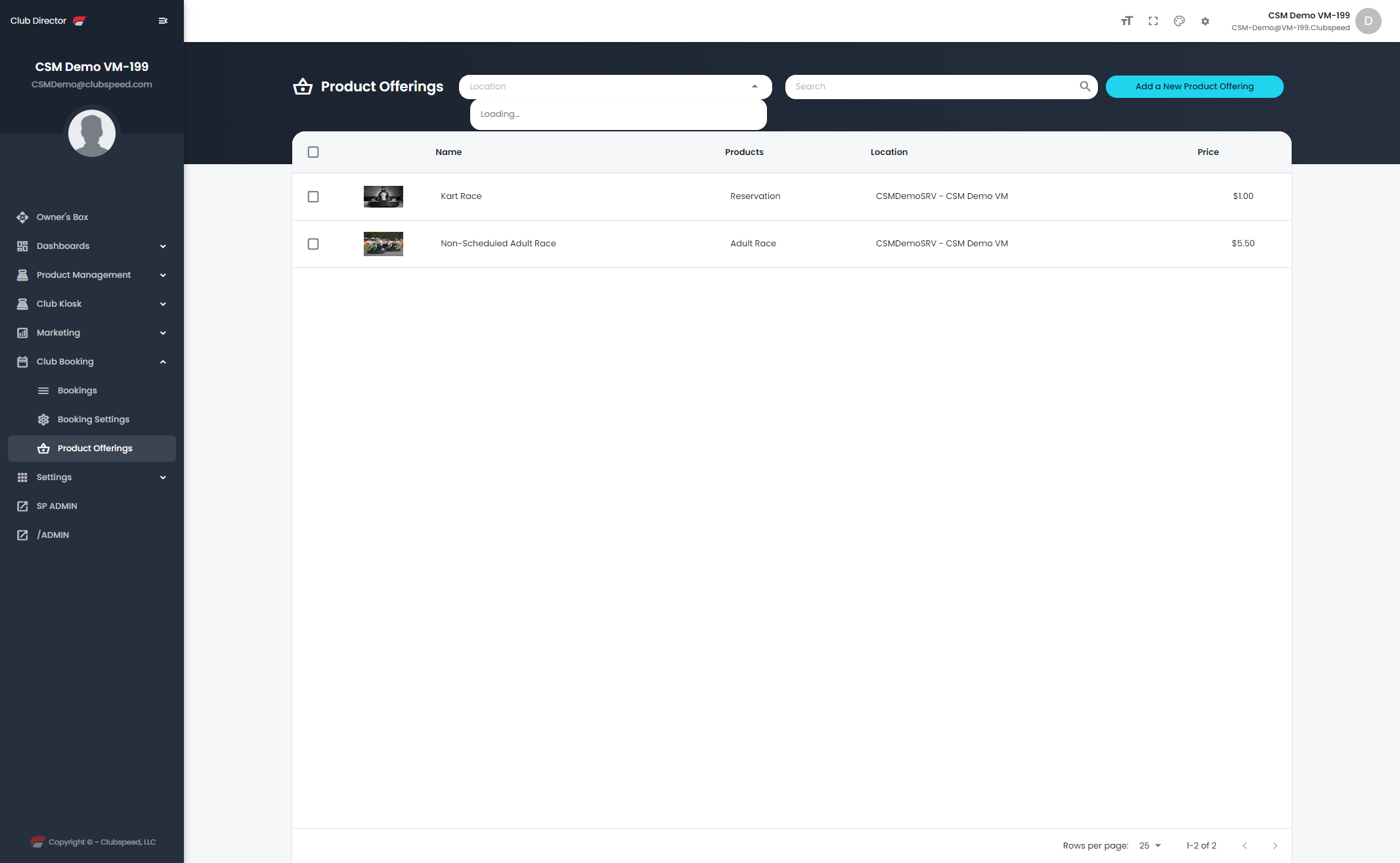Open the Location dropdown filter
The image size is (1400, 863).
tap(615, 86)
